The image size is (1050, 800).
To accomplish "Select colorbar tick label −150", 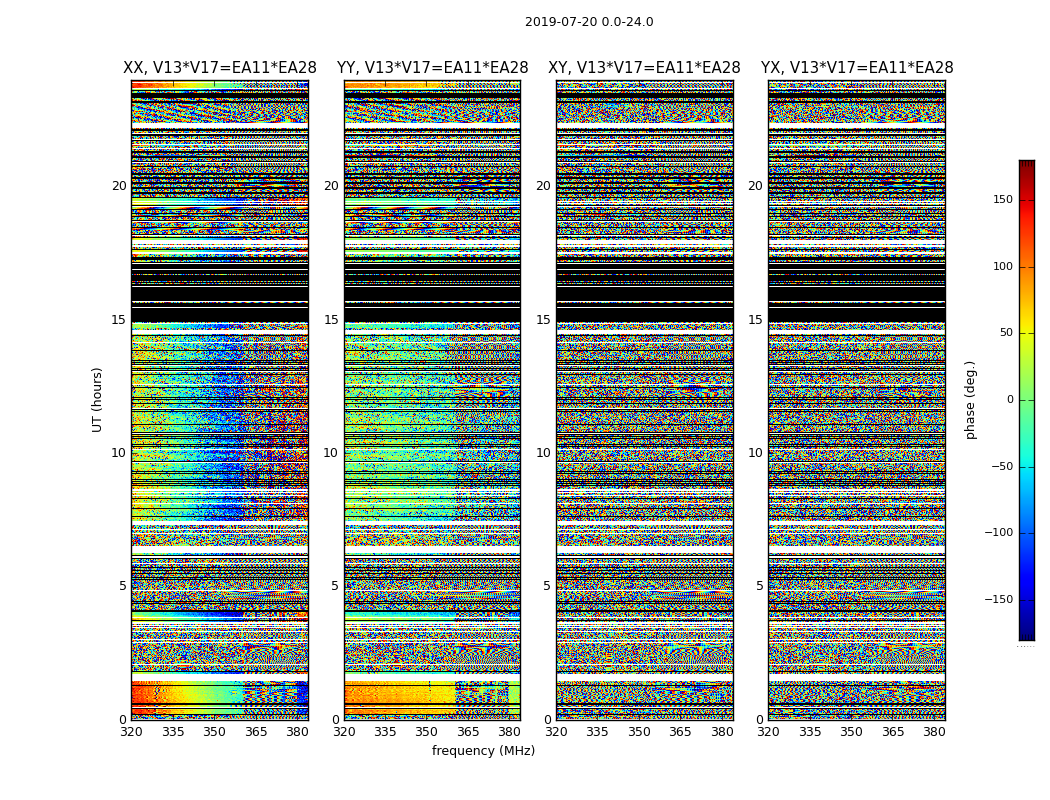I will coord(998,599).
